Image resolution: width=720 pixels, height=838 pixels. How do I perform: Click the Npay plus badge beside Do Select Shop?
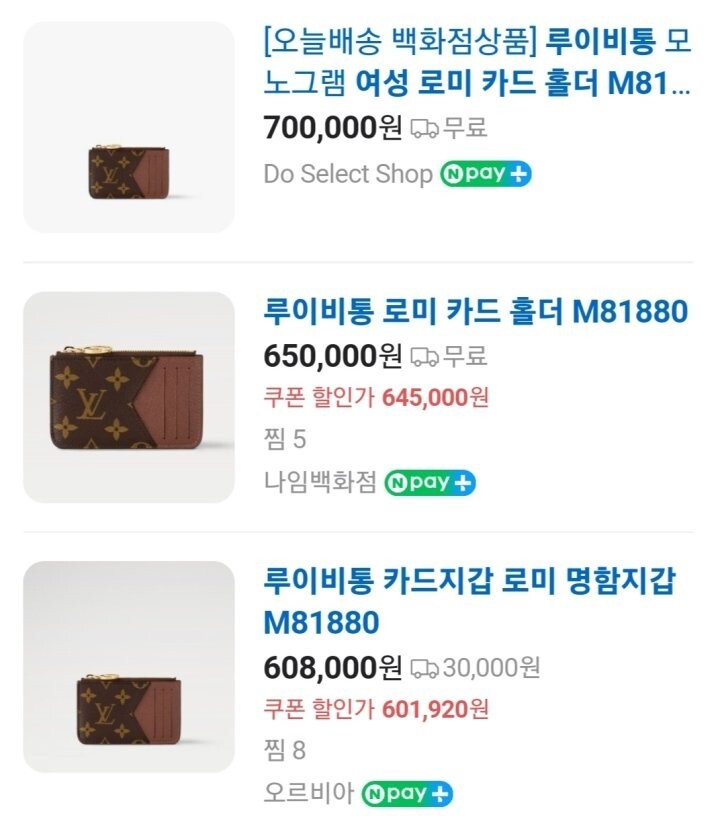coord(485,174)
